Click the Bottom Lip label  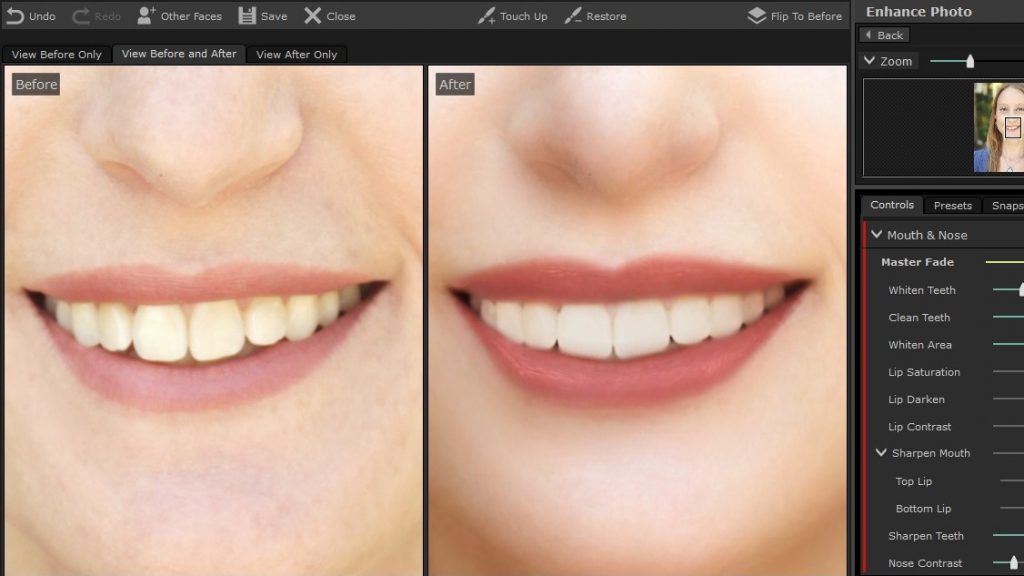(923, 509)
